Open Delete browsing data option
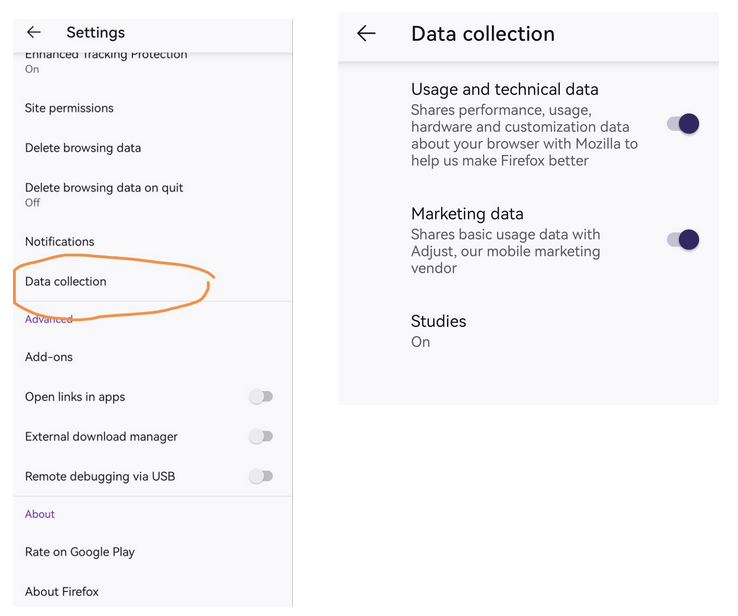Image resolution: width=738 pixels, height=616 pixels. click(152, 148)
